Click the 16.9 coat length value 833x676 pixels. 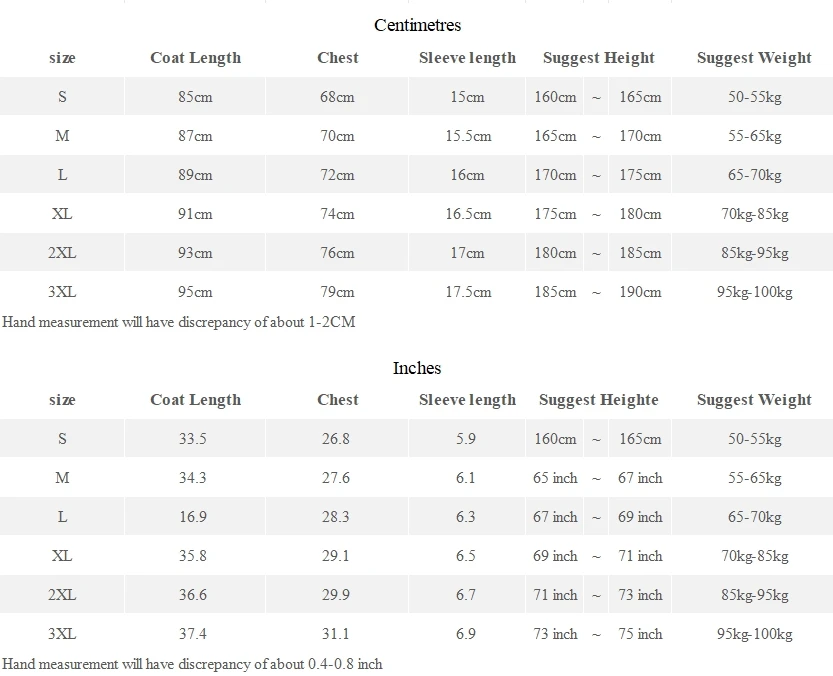click(x=192, y=517)
